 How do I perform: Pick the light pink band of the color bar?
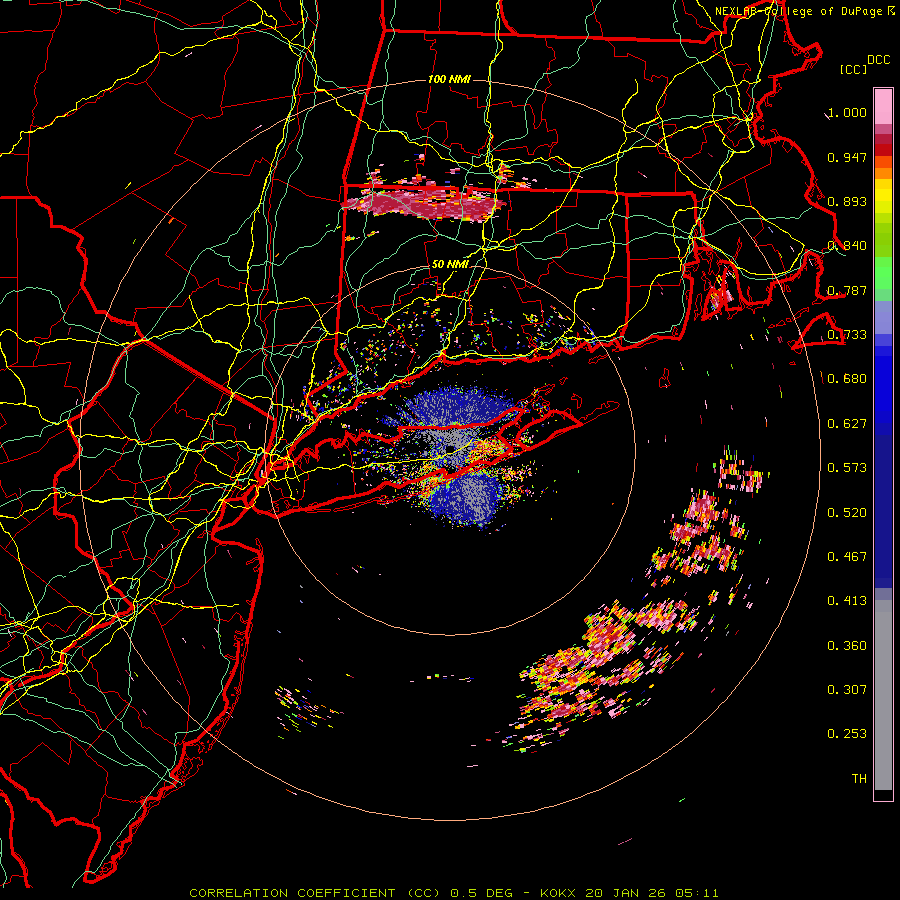(883, 107)
